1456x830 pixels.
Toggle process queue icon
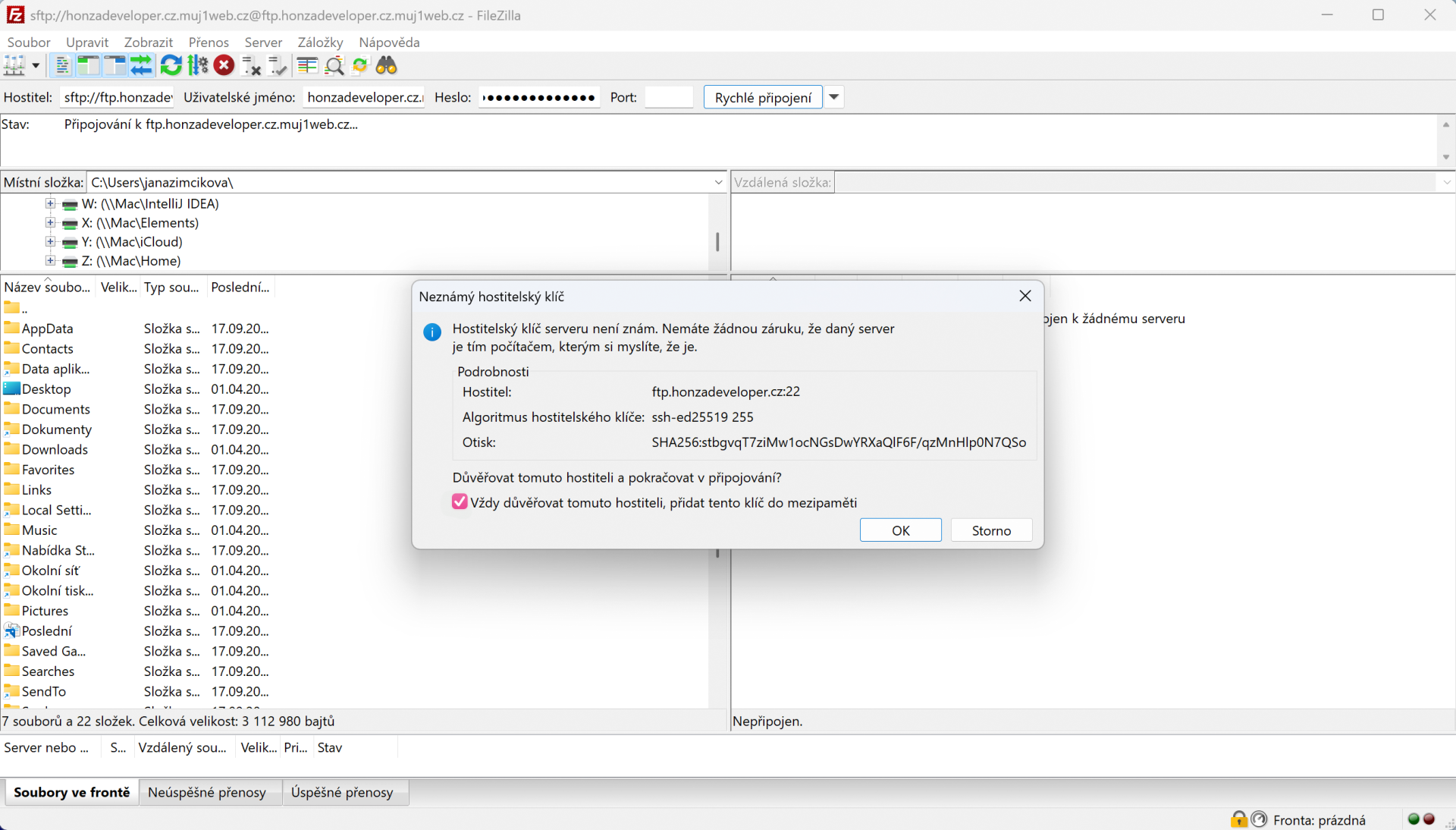[198, 66]
